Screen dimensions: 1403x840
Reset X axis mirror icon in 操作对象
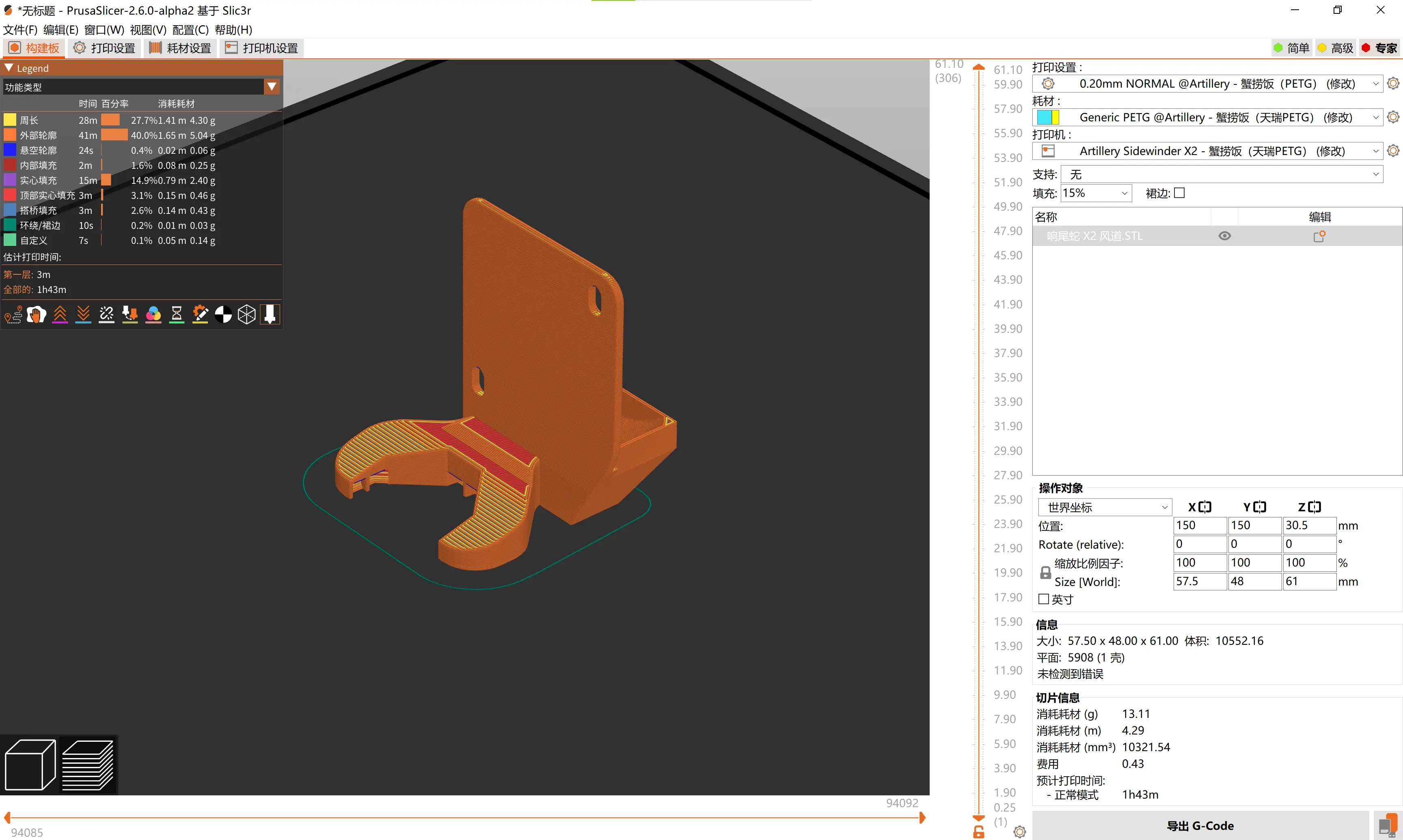1205,507
